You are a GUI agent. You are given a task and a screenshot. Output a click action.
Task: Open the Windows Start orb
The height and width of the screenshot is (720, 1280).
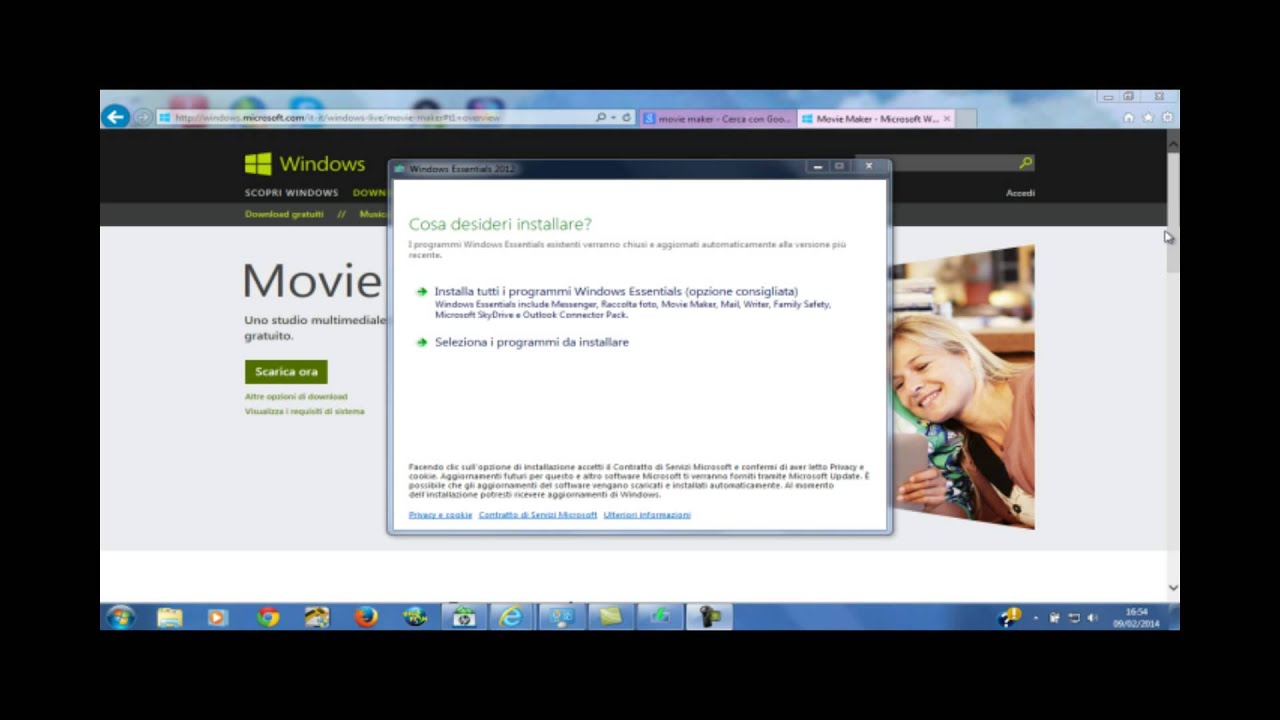pyautogui.click(x=121, y=617)
